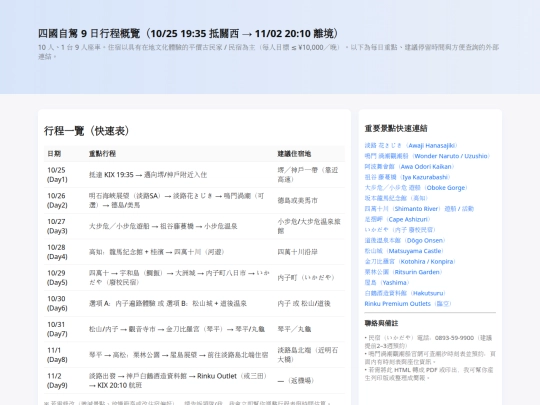The width and height of the screenshot is (540, 405).
Task: Click the lodging cell '內子 或 松山/道後'
Action: (x=304, y=303)
